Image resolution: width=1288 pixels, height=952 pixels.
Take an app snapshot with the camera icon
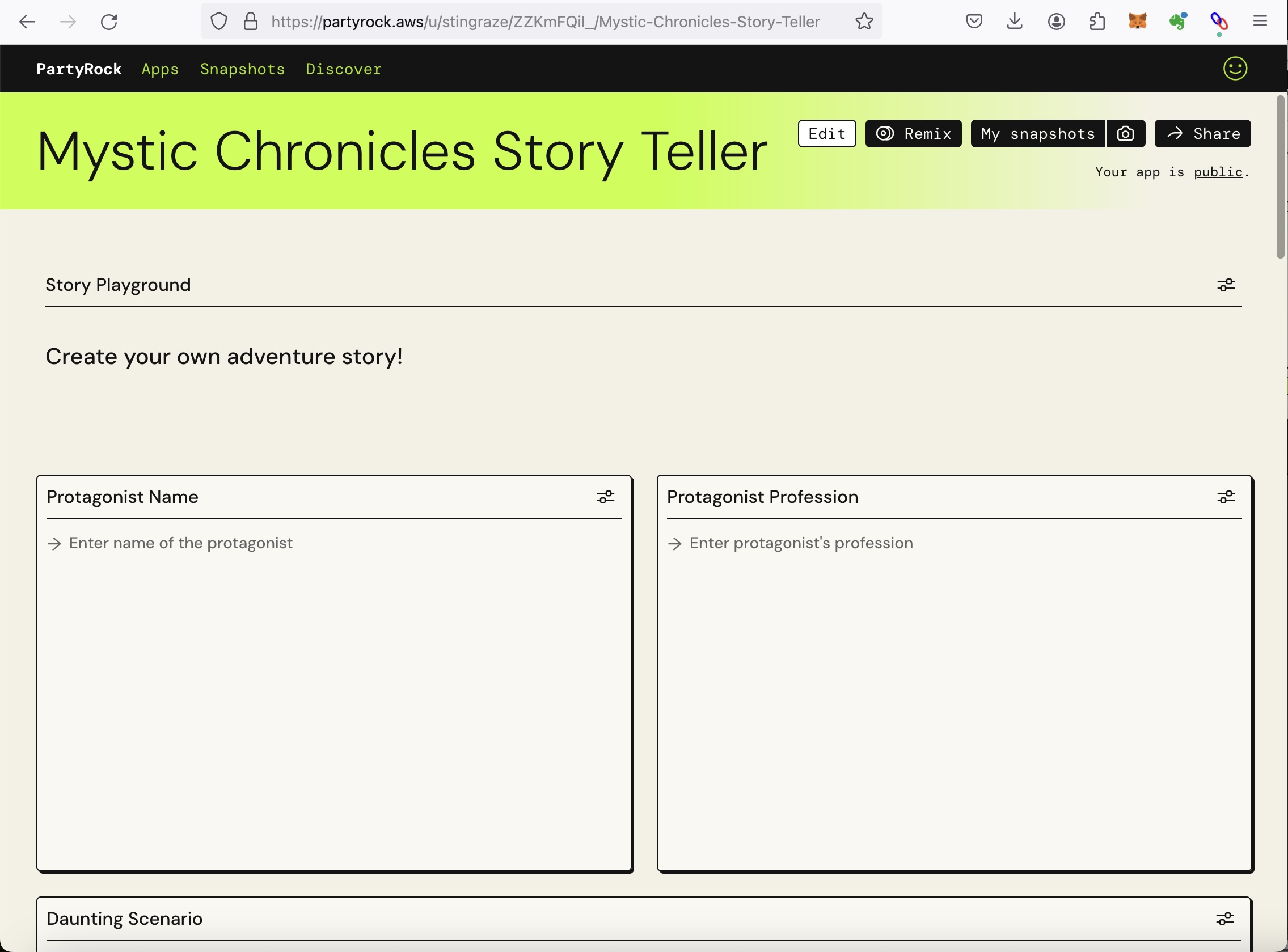coord(1126,133)
